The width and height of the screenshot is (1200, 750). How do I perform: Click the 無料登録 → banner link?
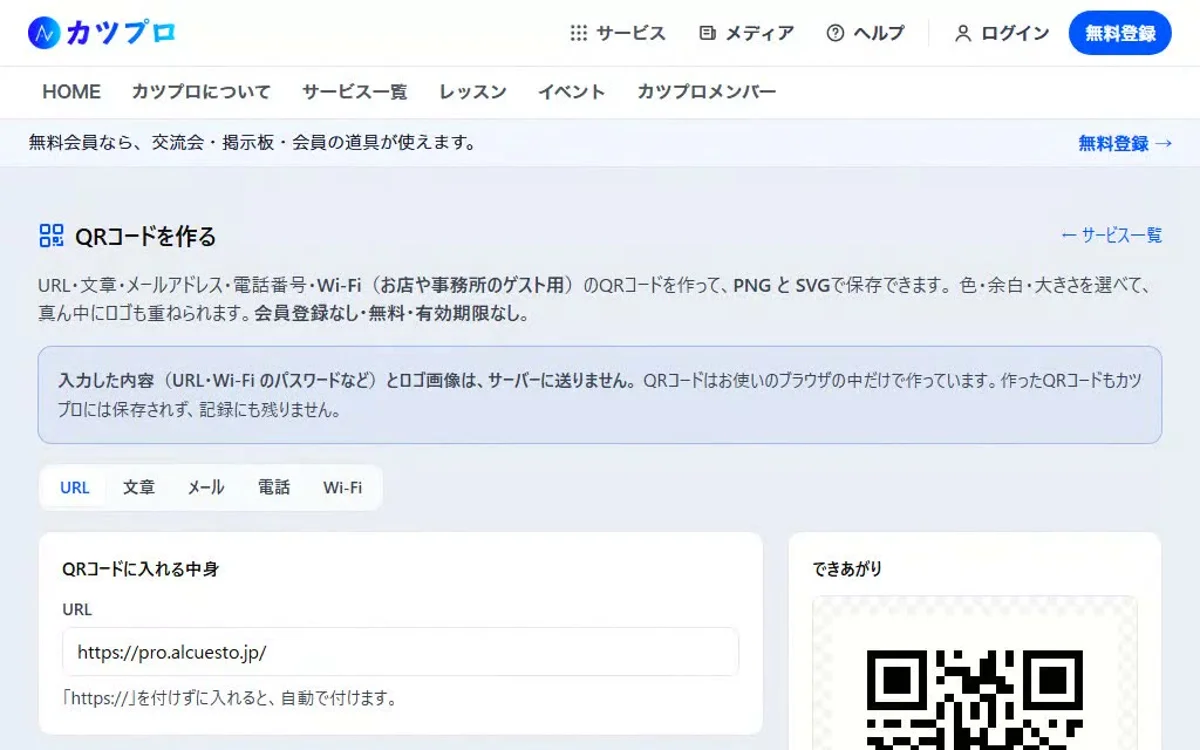(1125, 143)
